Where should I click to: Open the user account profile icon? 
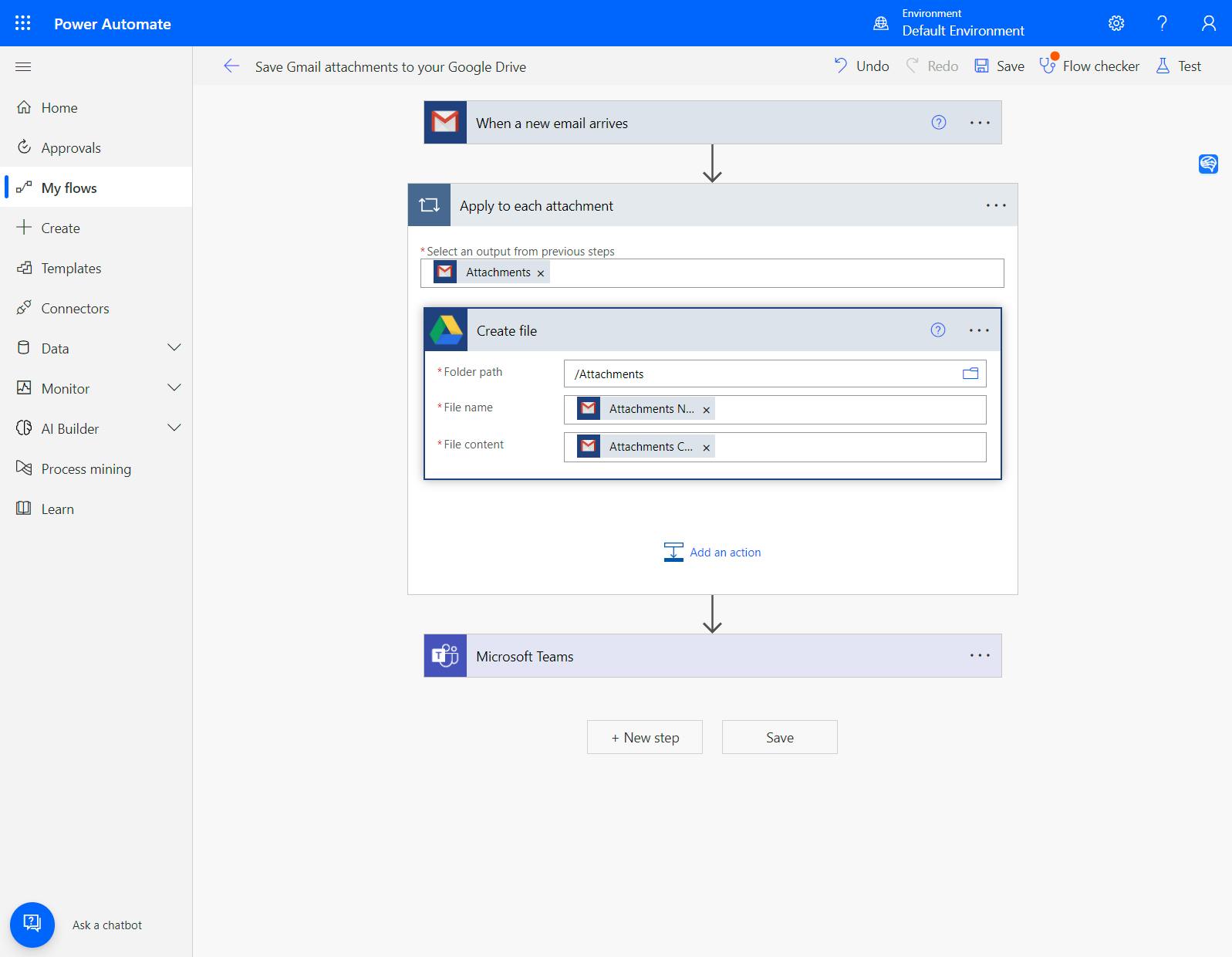[1209, 23]
